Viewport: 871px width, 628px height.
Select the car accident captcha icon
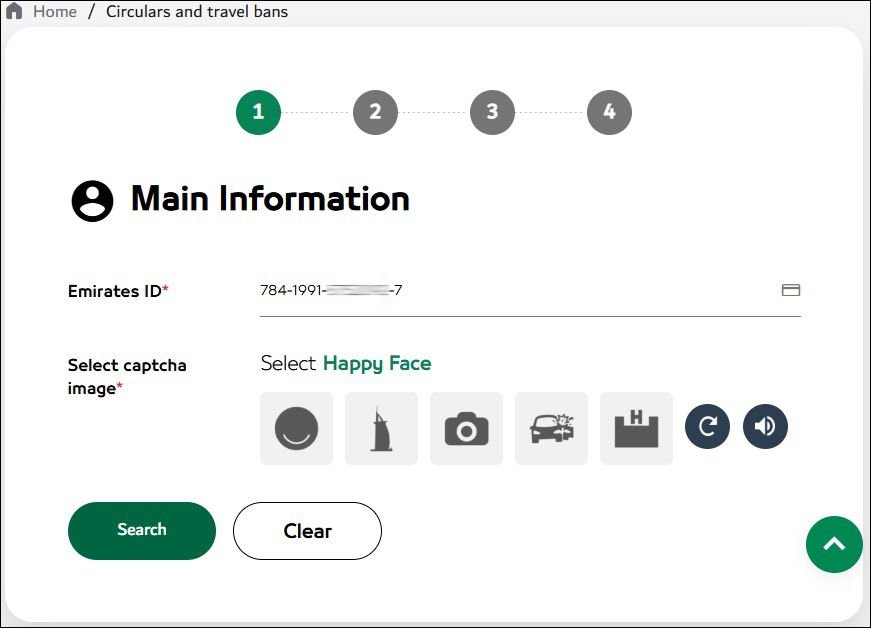click(x=551, y=428)
